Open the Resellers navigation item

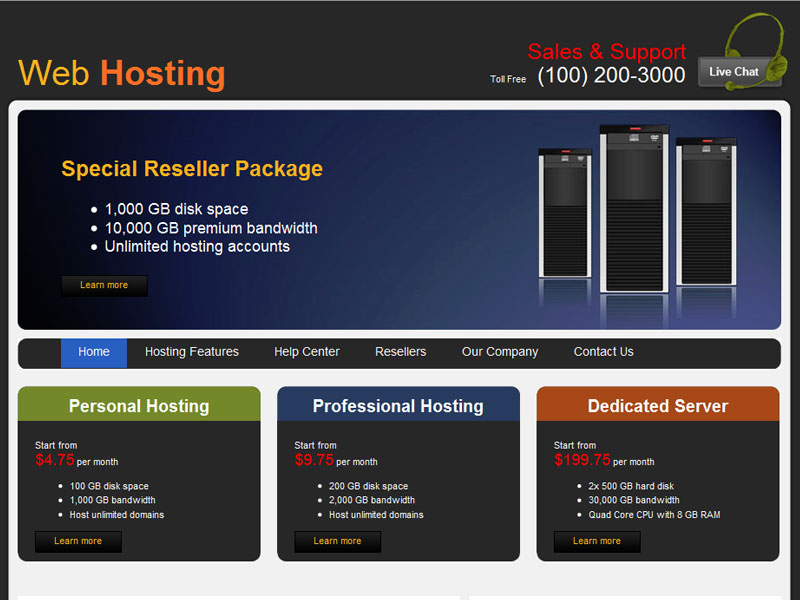click(400, 352)
